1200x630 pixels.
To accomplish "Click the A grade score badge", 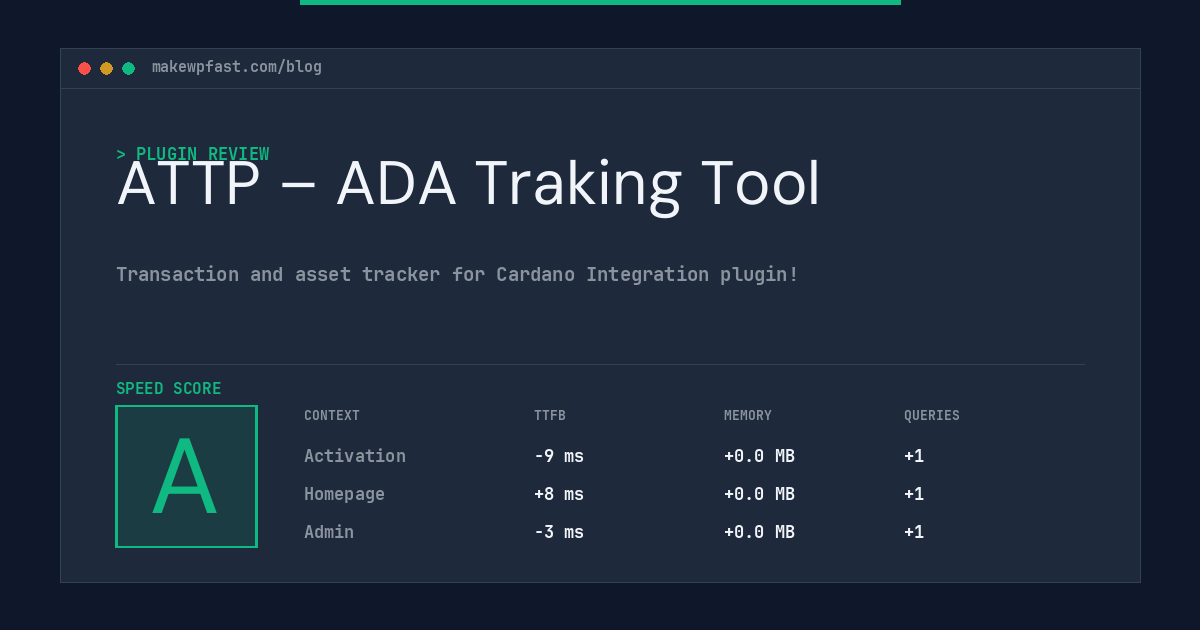I will click(x=186, y=476).
